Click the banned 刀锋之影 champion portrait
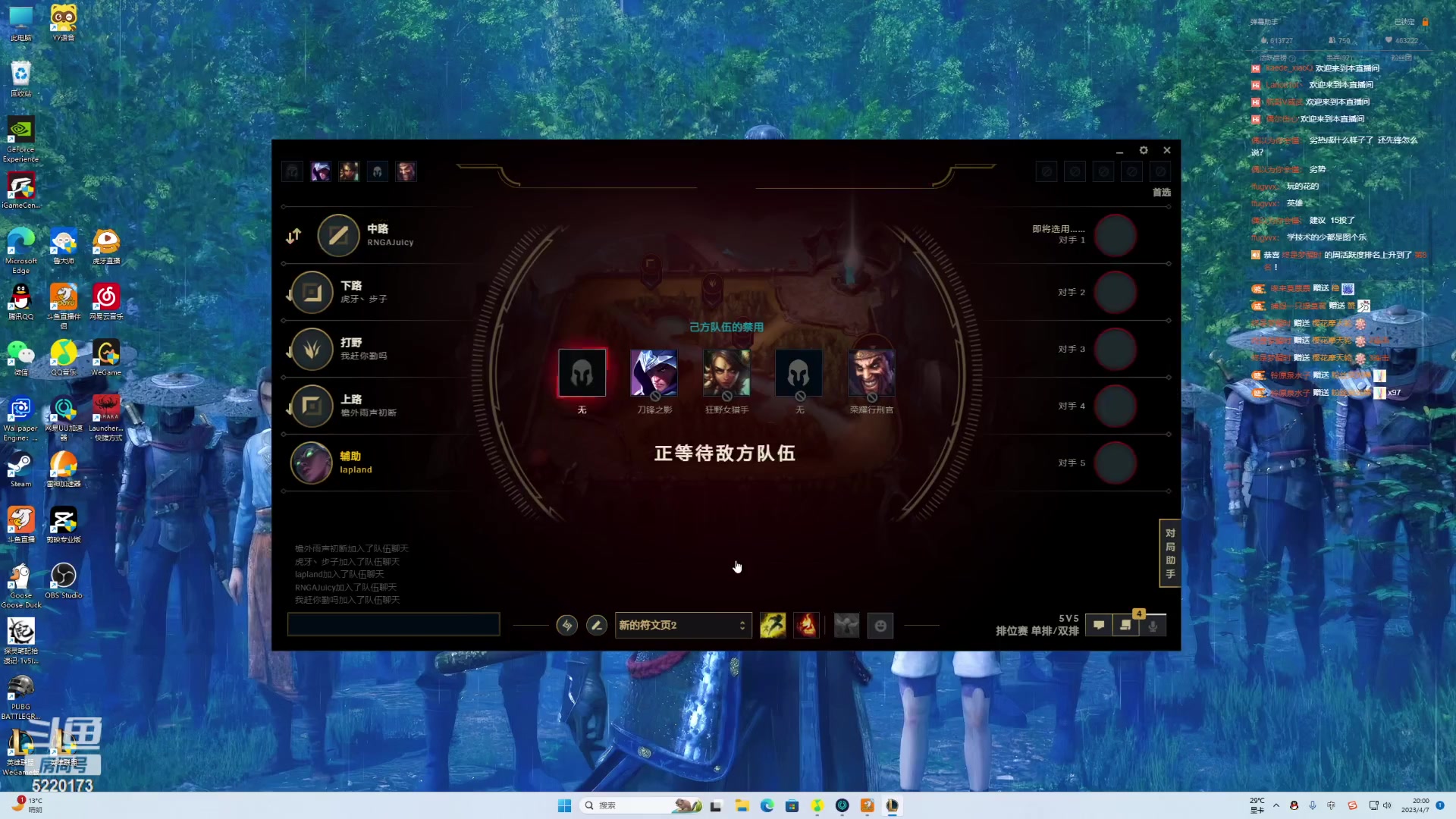Viewport: 1456px width, 819px height. [x=654, y=373]
